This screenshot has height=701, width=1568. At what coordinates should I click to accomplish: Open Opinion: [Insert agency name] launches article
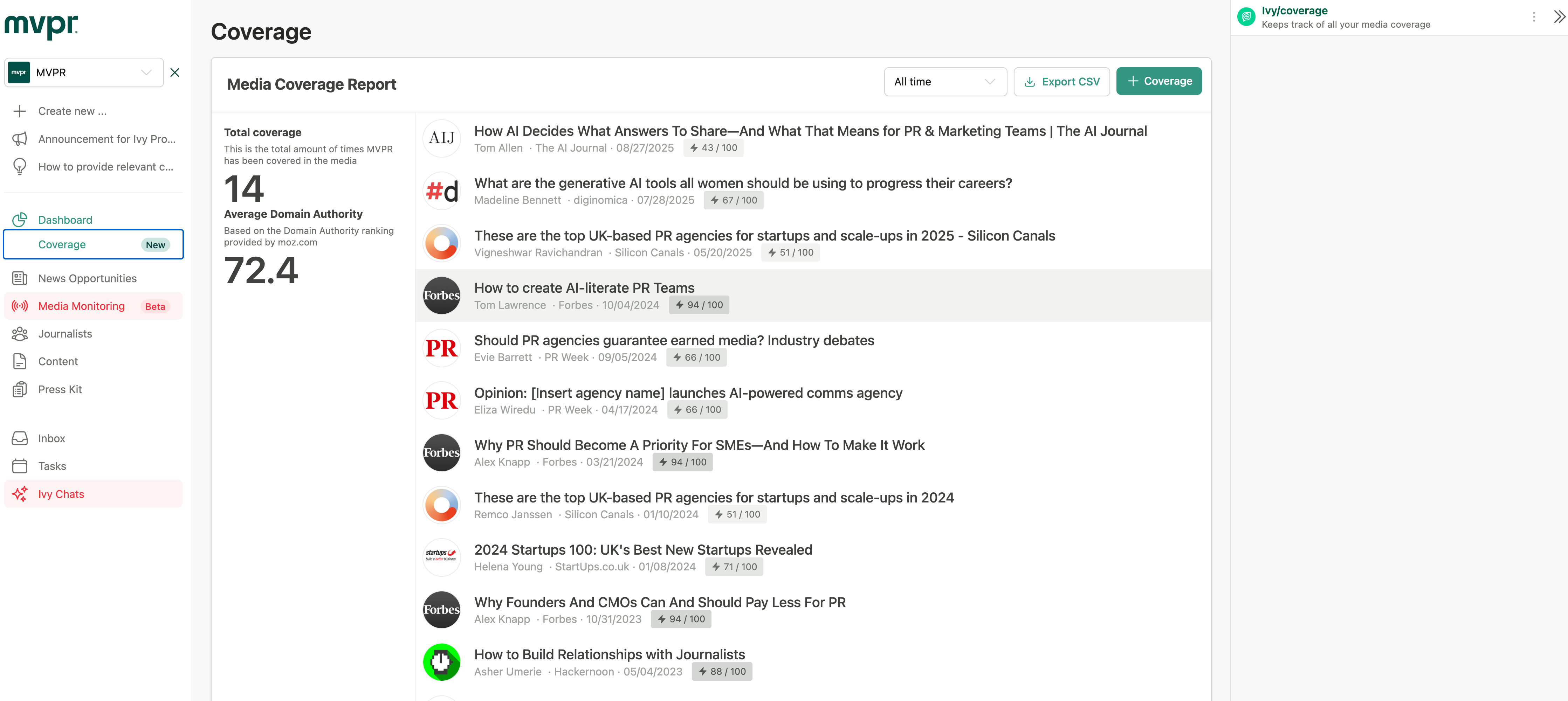point(688,393)
